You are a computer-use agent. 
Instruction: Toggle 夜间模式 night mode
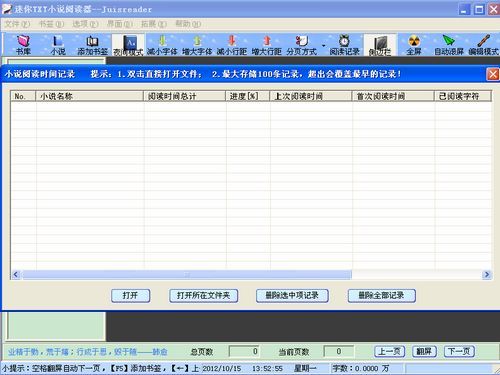tap(128, 45)
